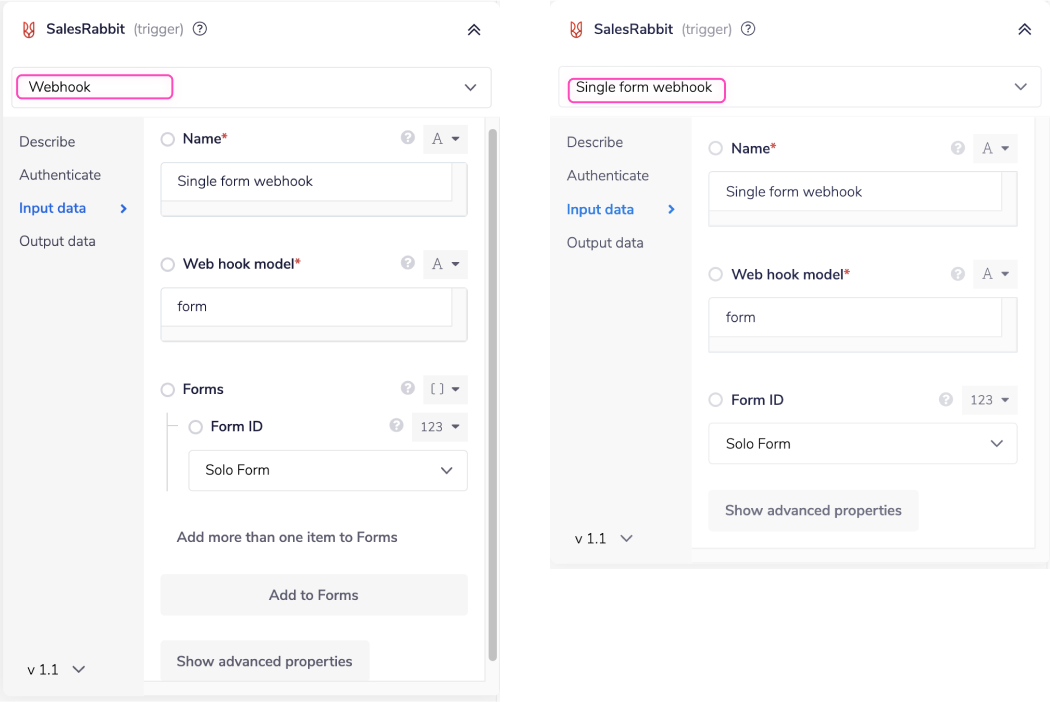Select the radio circle beside Form ID
The image size is (1050, 702).
tap(195, 426)
